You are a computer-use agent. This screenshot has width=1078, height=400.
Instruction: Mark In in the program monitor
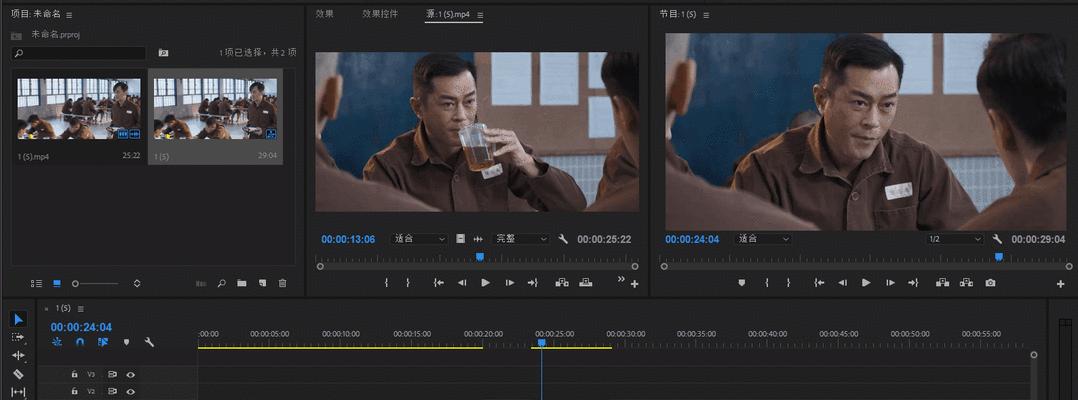(767, 282)
